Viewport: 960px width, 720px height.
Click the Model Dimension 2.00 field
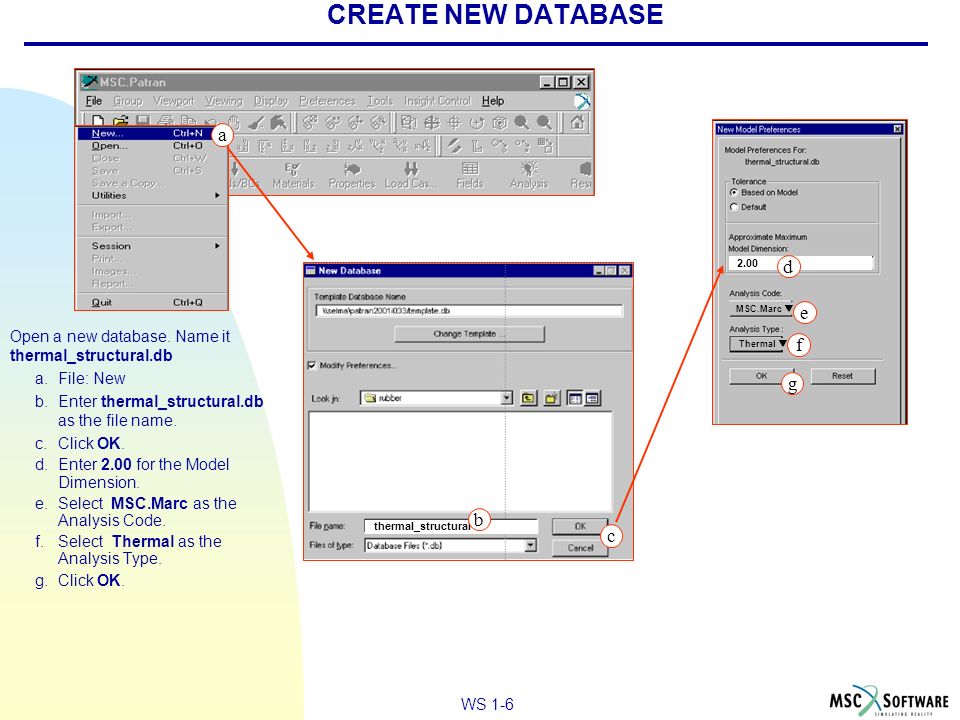(800, 263)
